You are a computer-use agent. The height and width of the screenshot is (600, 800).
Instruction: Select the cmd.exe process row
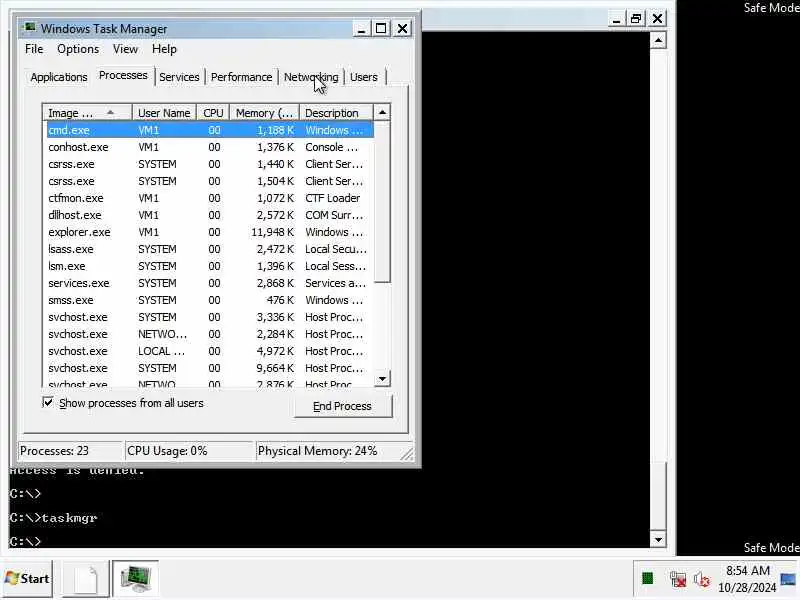[x=210, y=130]
